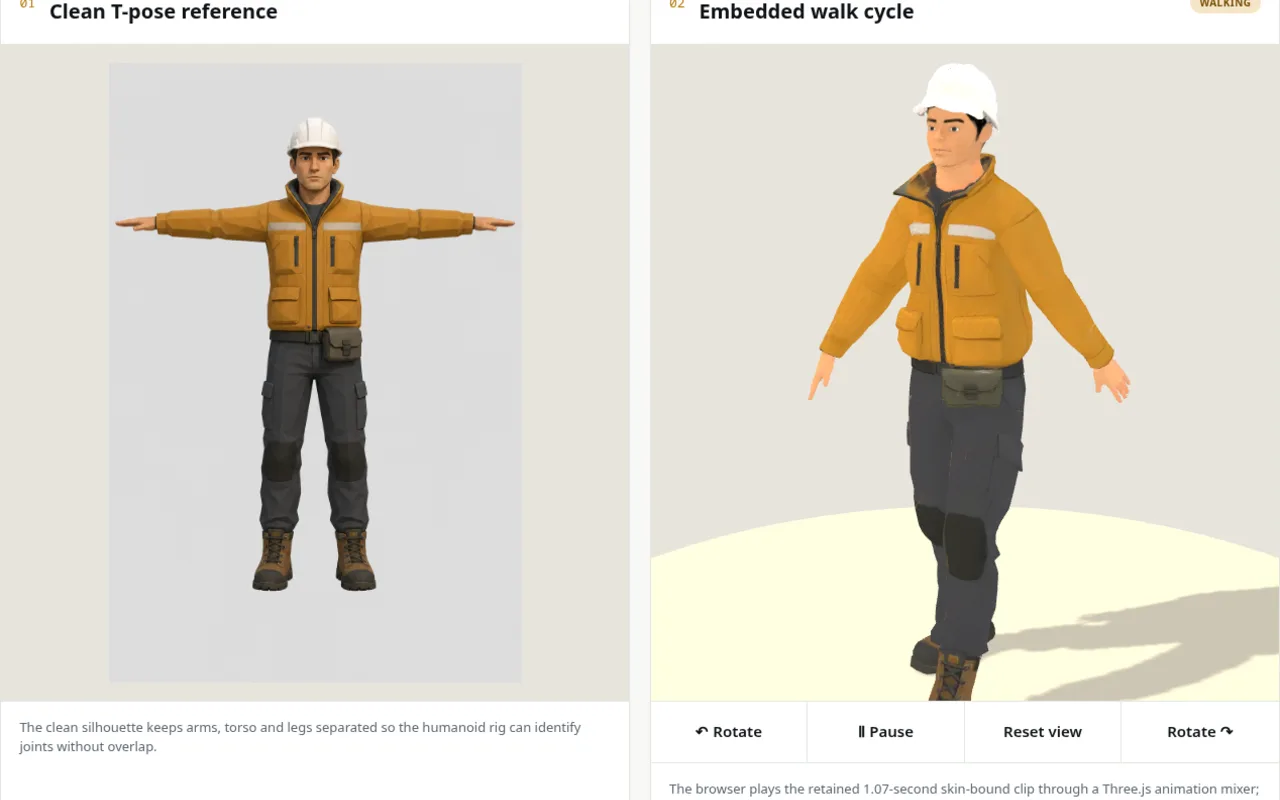1280x800 pixels.
Task: Click the 3D walking character viewer
Action: click(965, 373)
